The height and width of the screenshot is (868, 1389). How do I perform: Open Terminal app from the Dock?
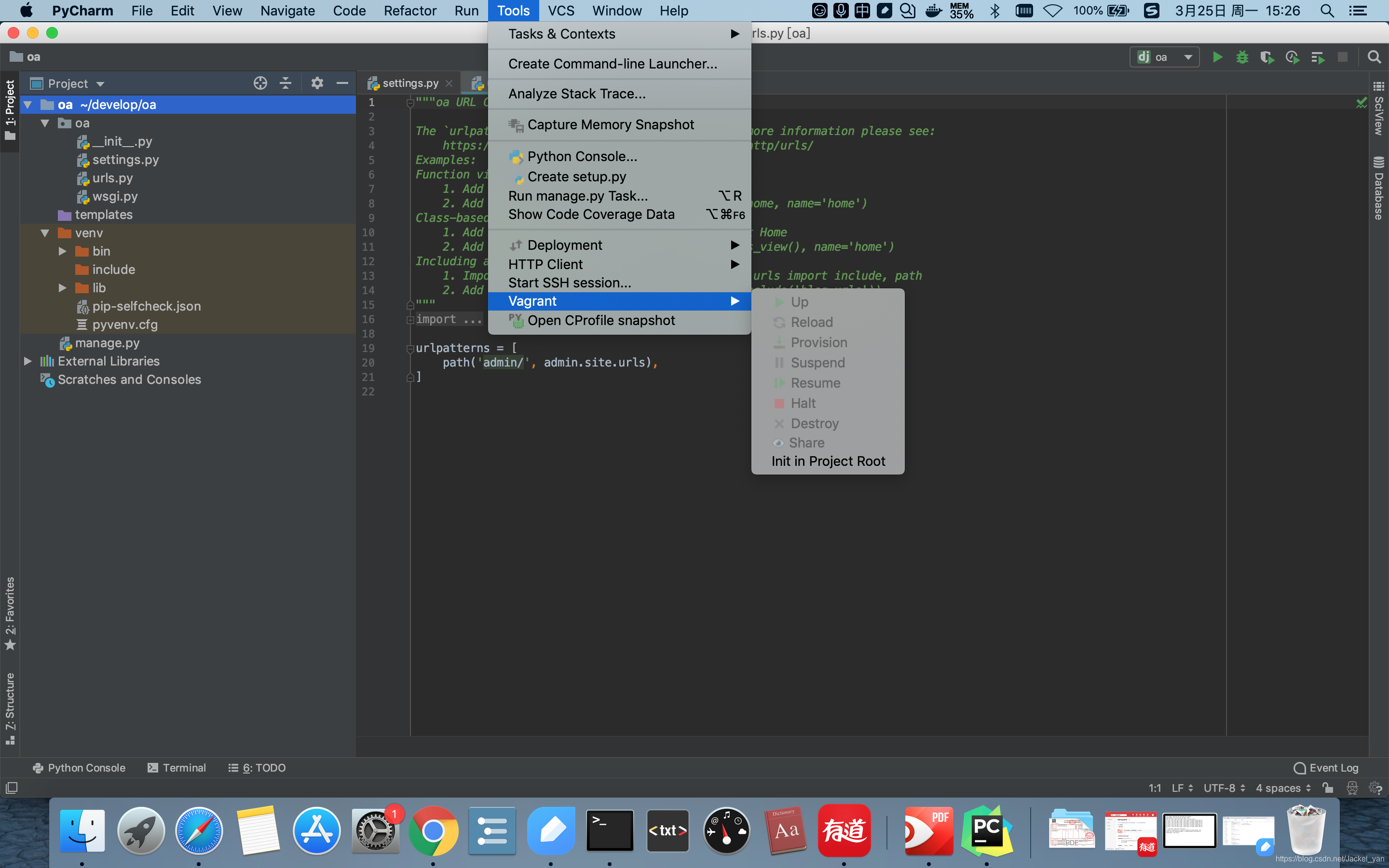click(x=610, y=830)
